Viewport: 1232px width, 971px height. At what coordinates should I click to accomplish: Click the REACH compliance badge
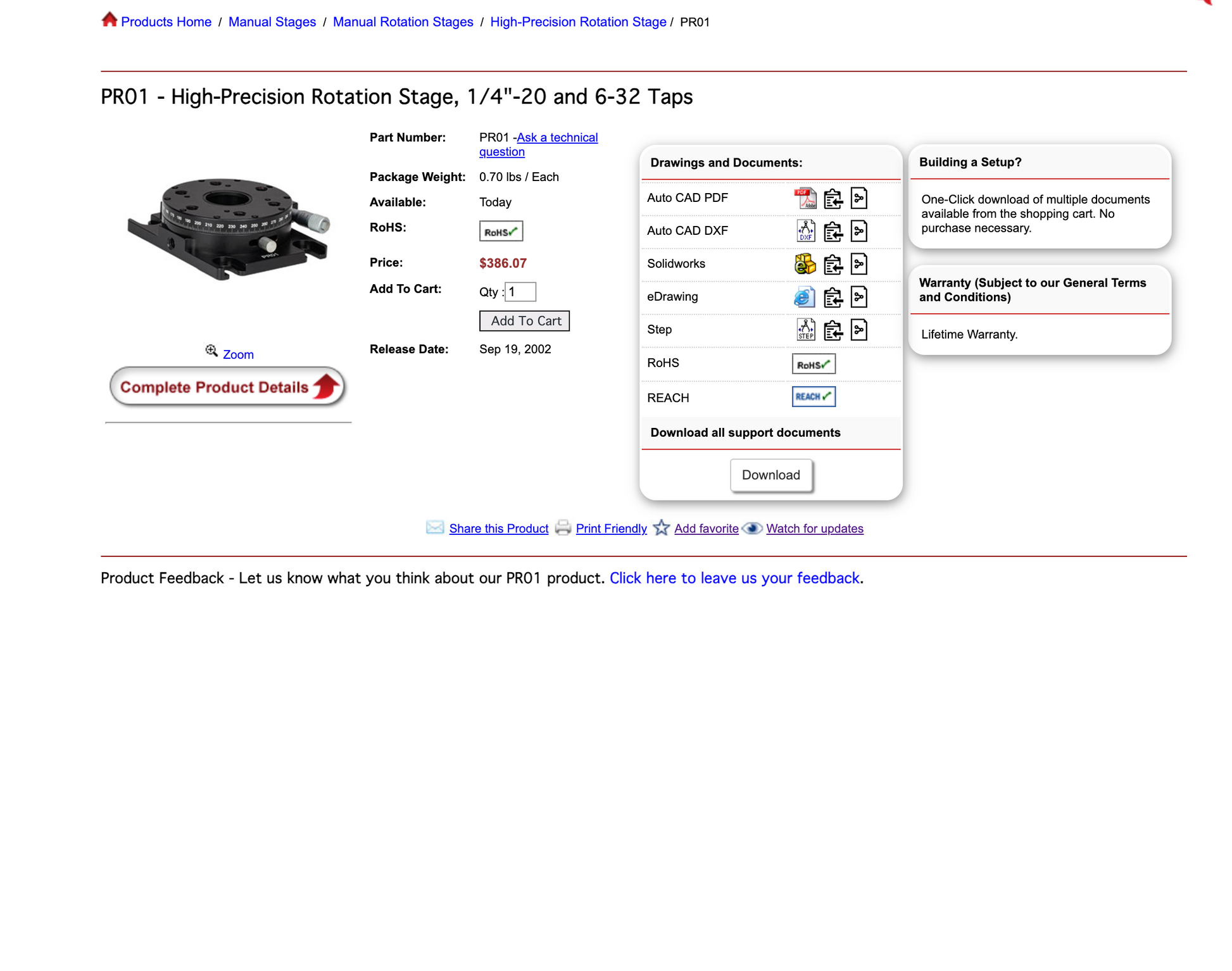point(814,397)
